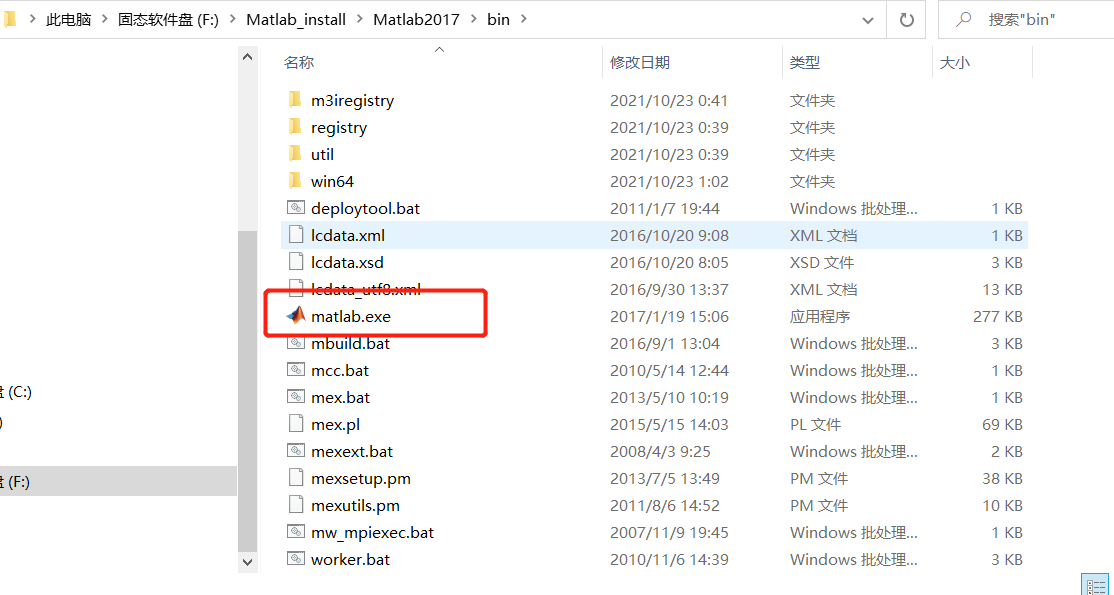Sort by 名称 column header
This screenshot has height=595, width=1114.
click(x=299, y=63)
